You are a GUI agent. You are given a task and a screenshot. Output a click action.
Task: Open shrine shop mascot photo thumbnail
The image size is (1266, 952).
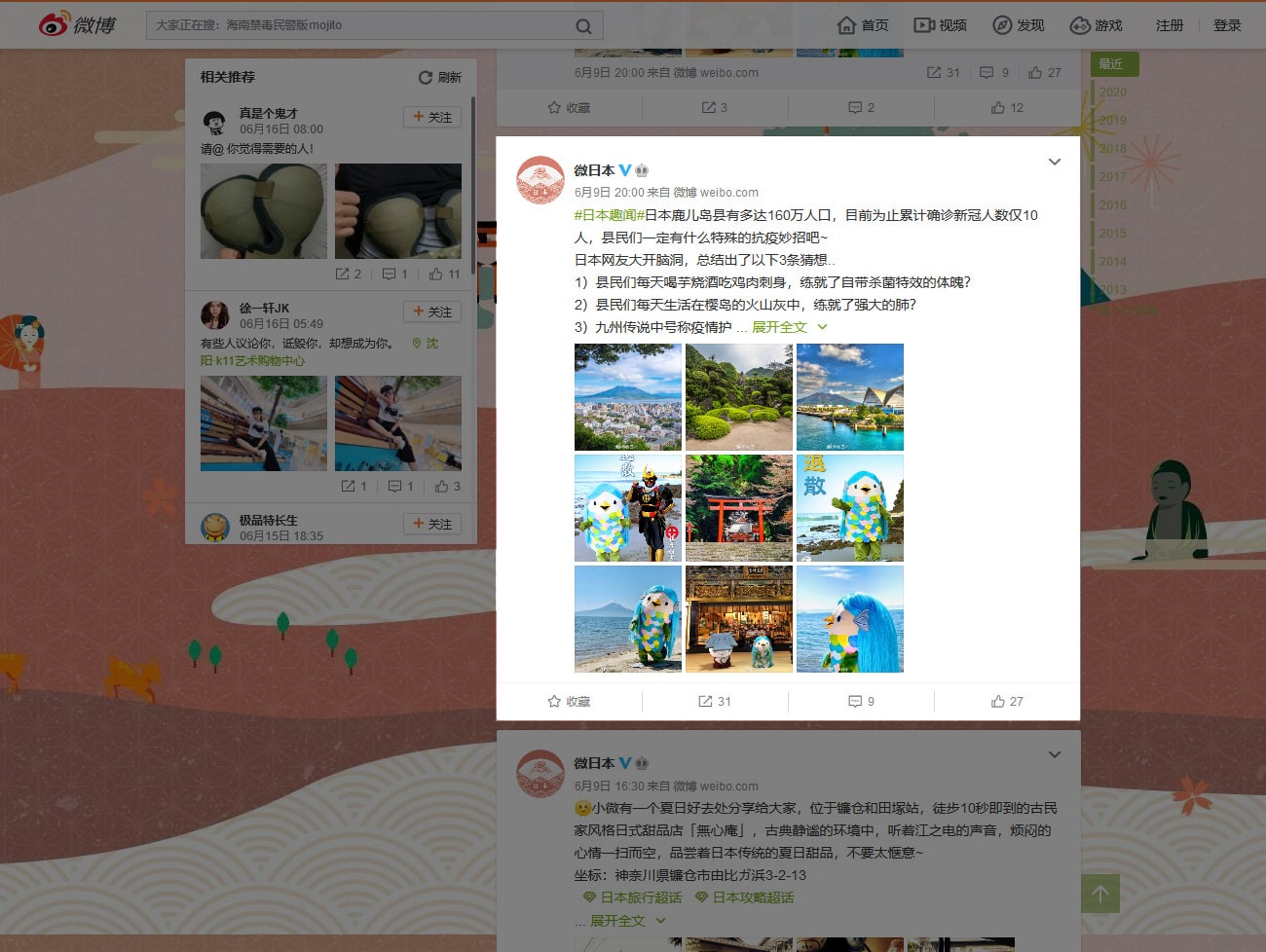click(x=739, y=619)
